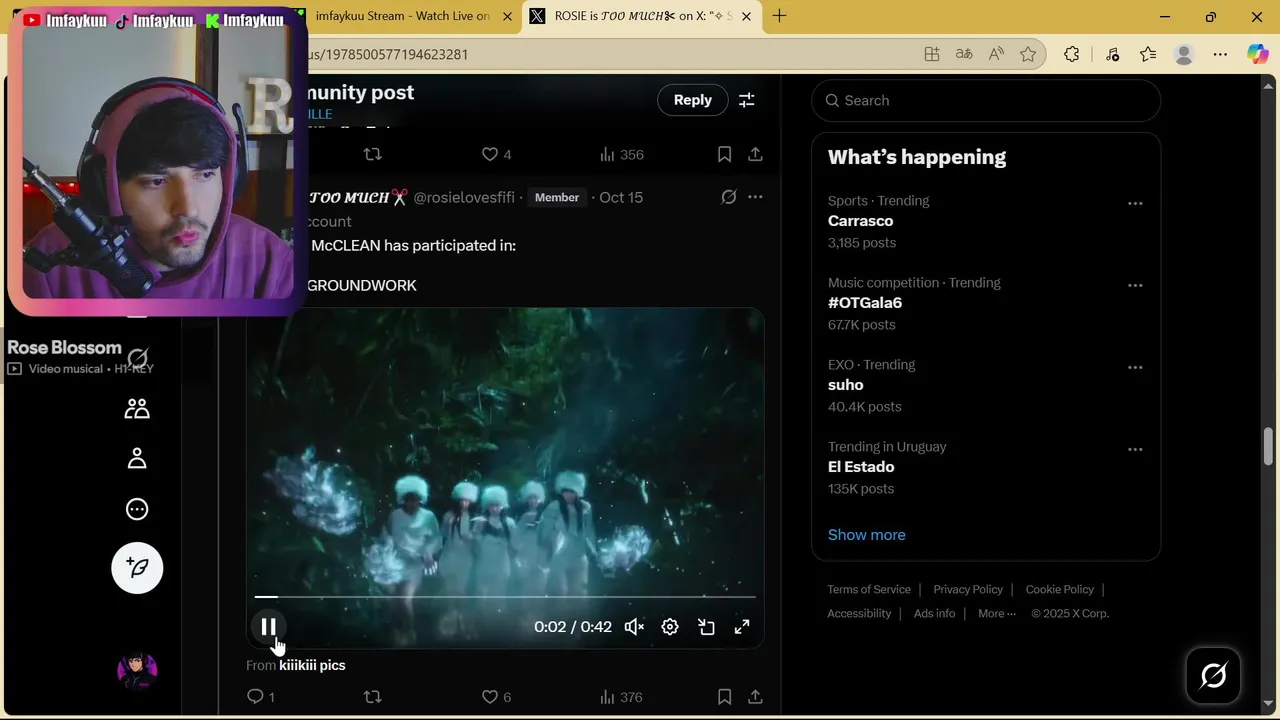Open browser Settings and more menu
This screenshot has height=720, width=1280.
(1220, 54)
